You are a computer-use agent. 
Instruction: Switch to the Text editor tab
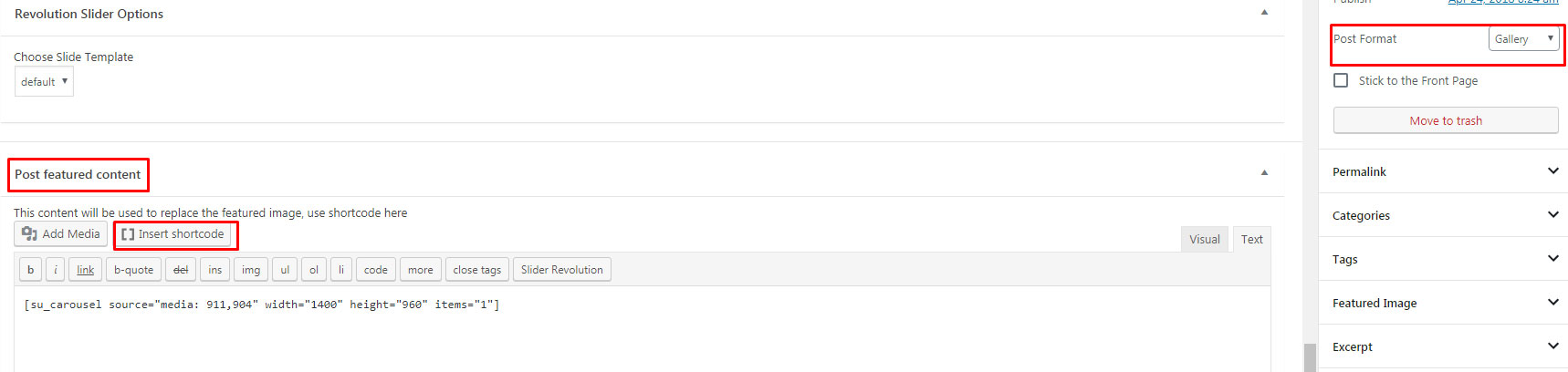coord(1251,239)
